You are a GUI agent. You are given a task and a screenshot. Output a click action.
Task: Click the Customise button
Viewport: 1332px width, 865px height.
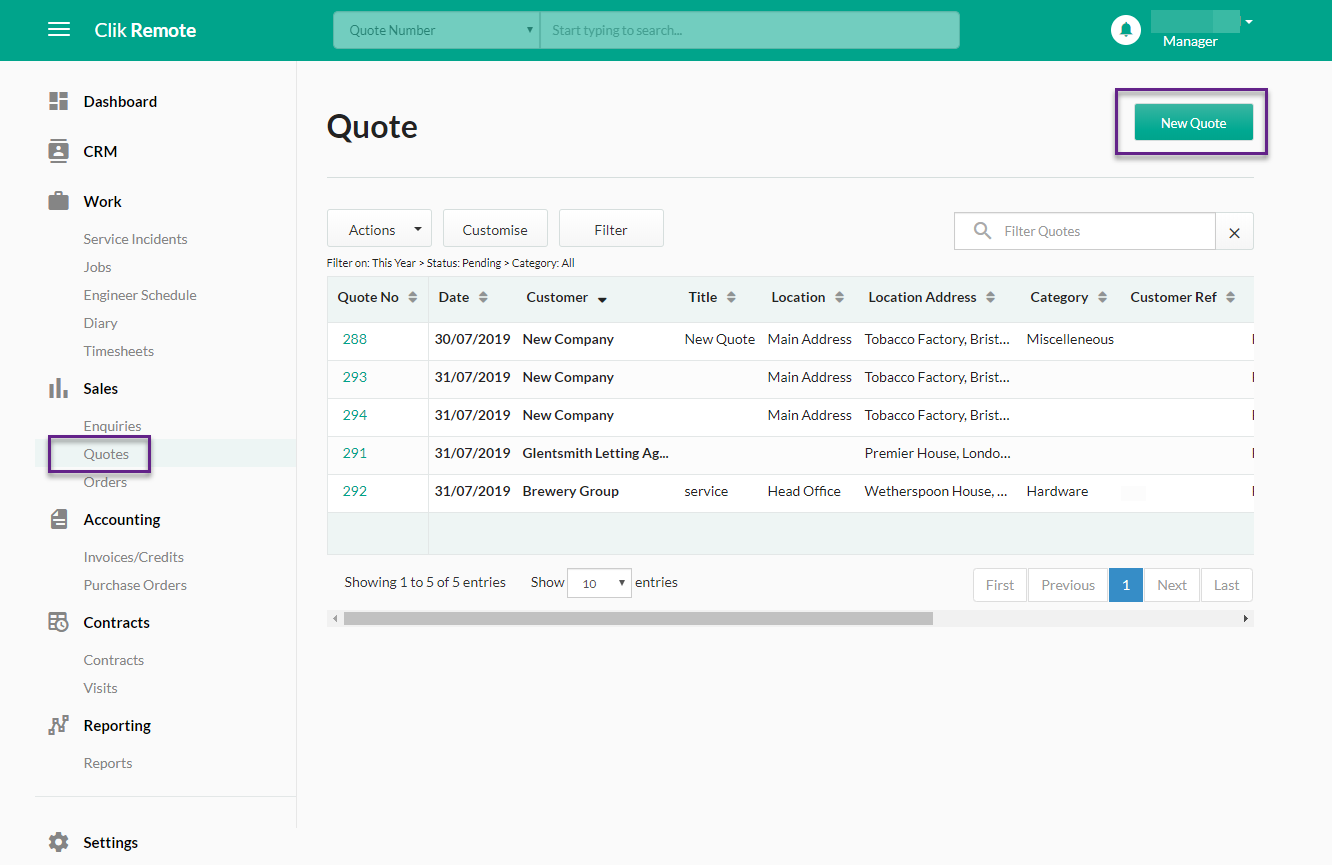point(495,230)
